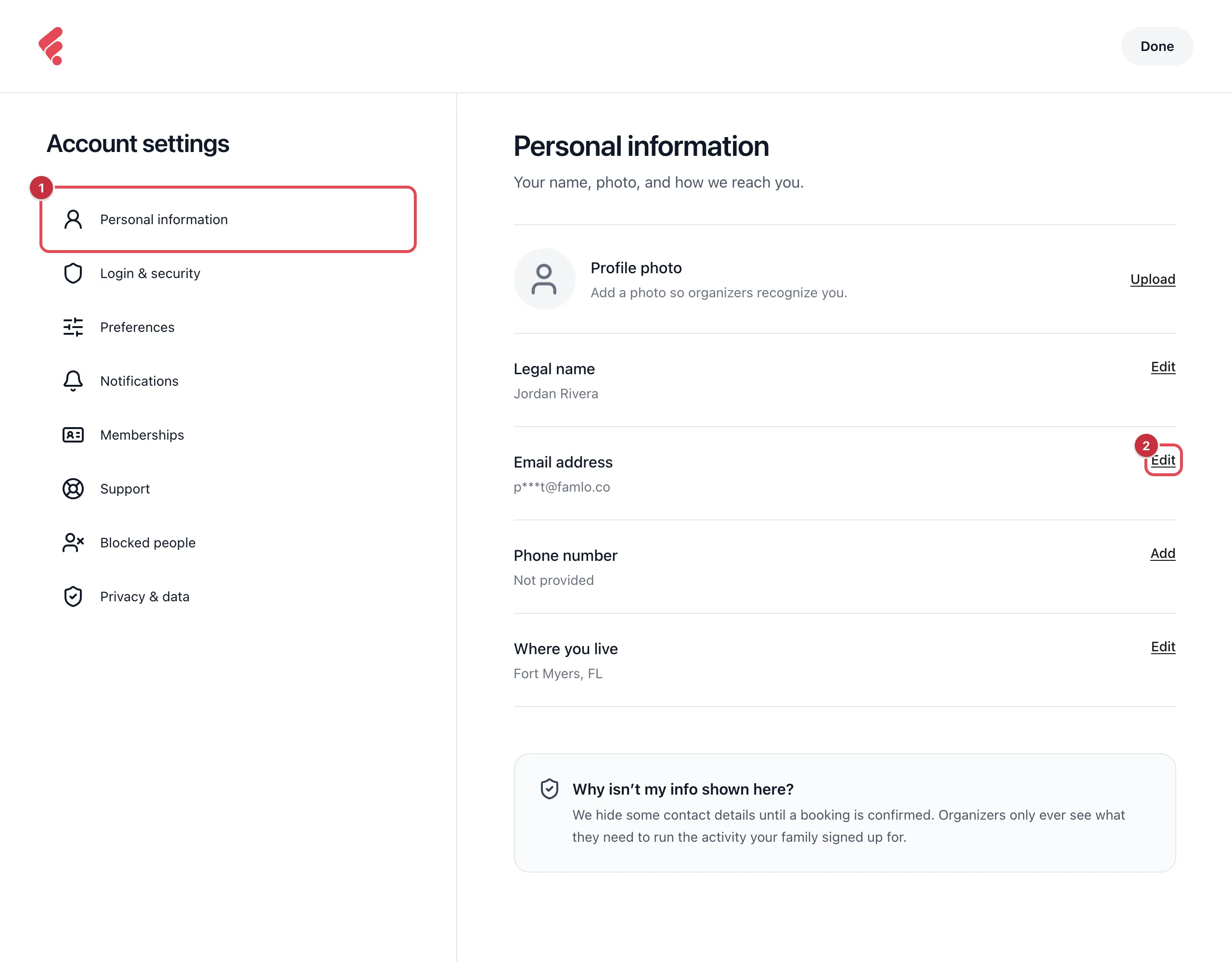Click the profile photo avatar placeholder

click(x=544, y=279)
